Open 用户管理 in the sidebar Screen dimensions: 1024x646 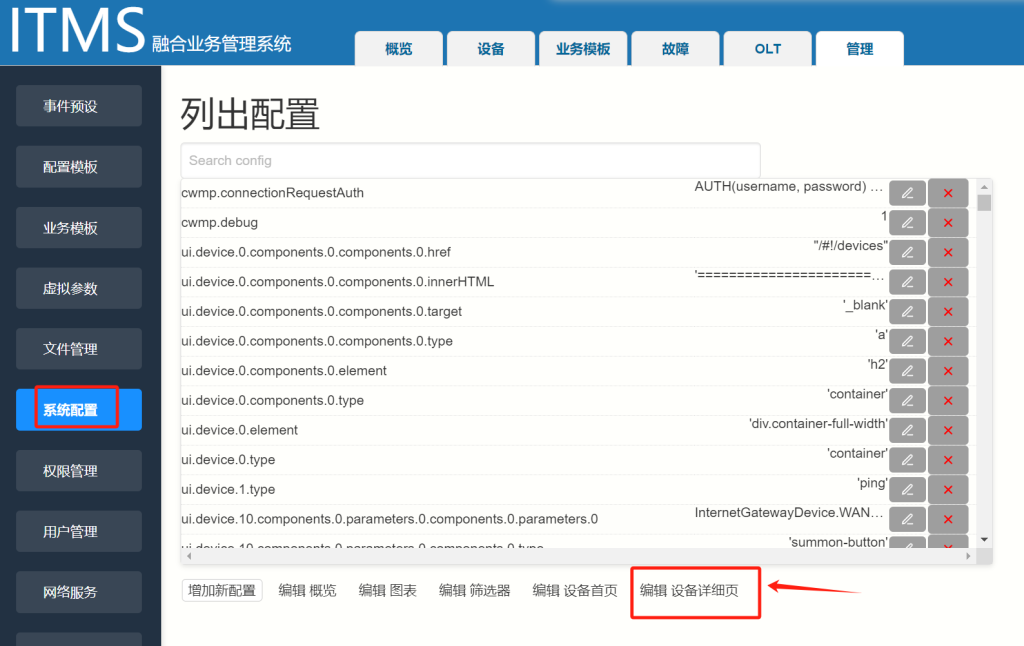(79, 531)
